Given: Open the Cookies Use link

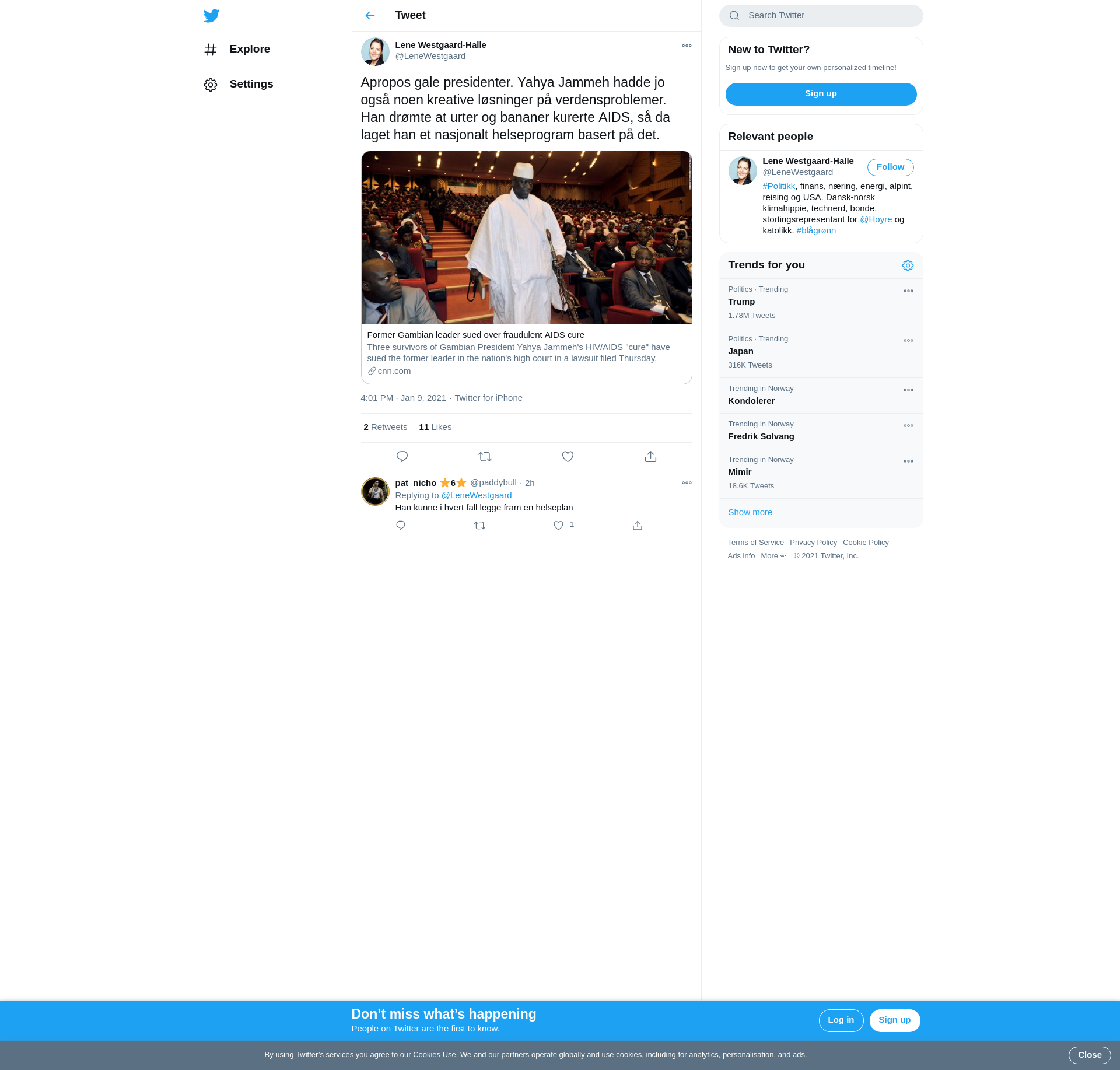Looking at the screenshot, I should 434,1055.
